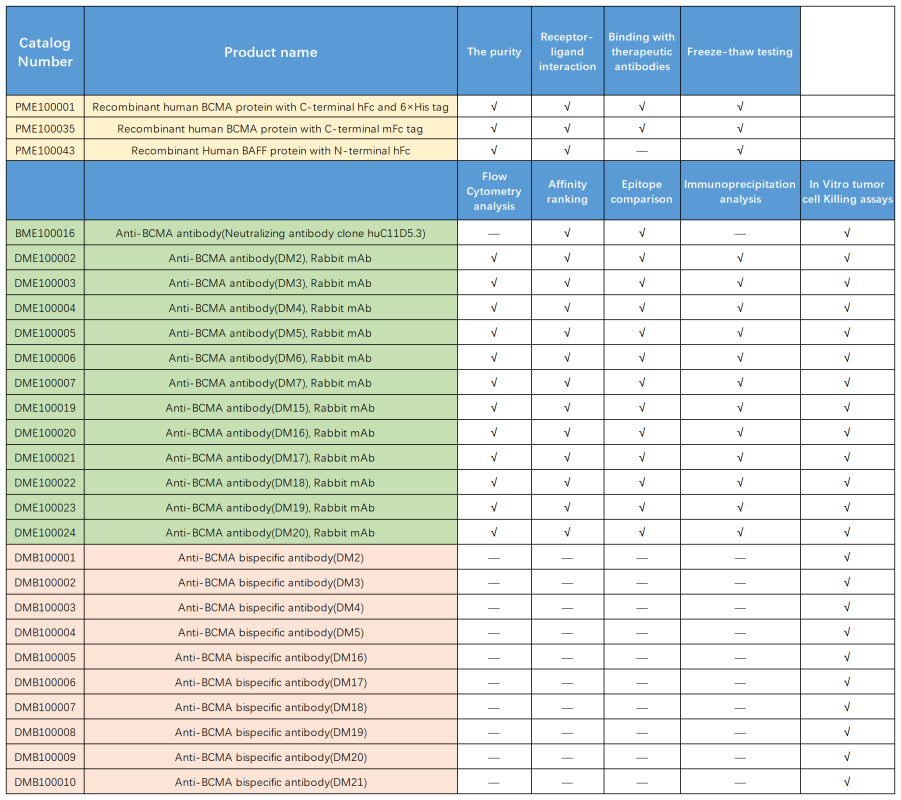This screenshot has width=901, height=800.
Task: Click catalog number PME100043
Action: coord(45,151)
